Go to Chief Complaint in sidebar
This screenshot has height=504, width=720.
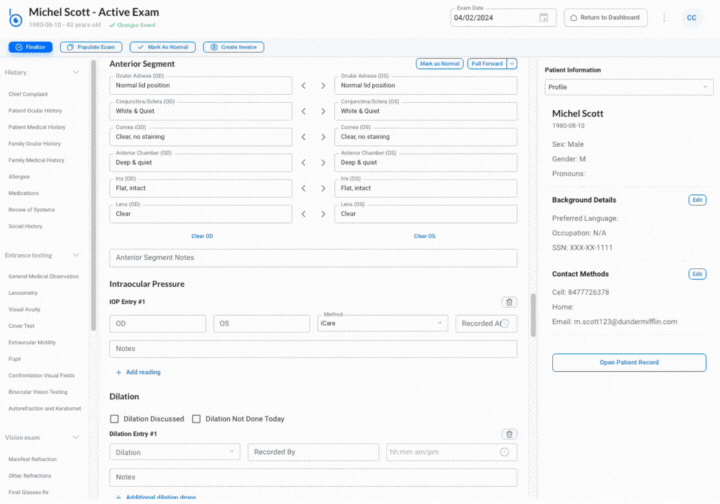tap(28, 95)
